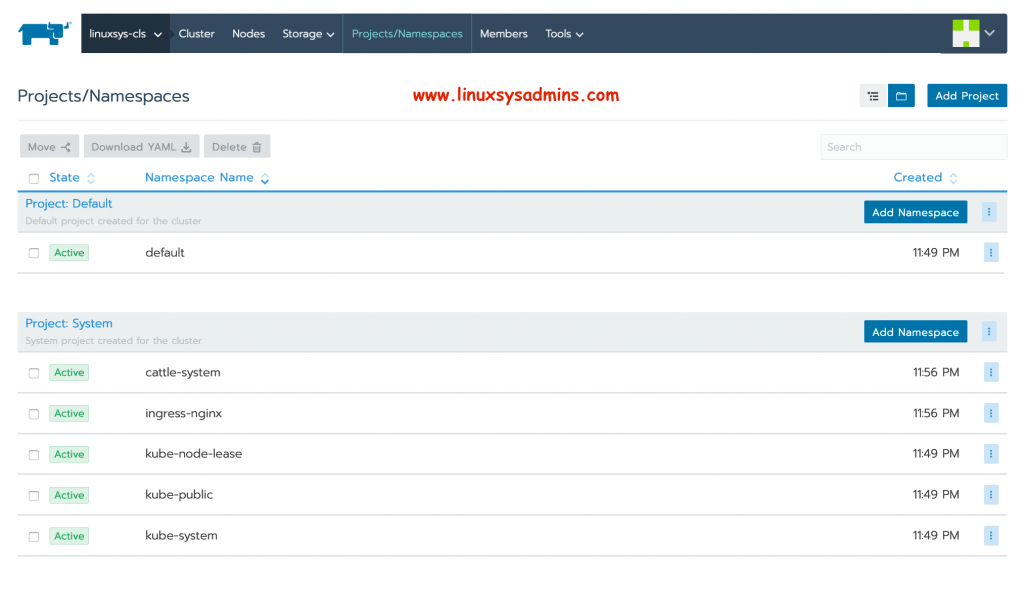The height and width of the screenshot is (594, 1024).
Task: Click the kube-node-lease namespace name
Action: (193, 454)
